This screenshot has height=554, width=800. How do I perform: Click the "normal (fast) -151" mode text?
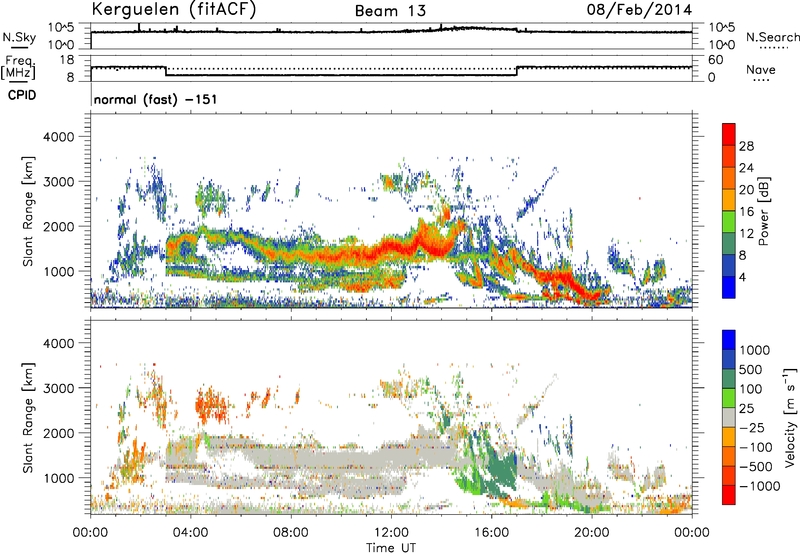pos(156,99)
